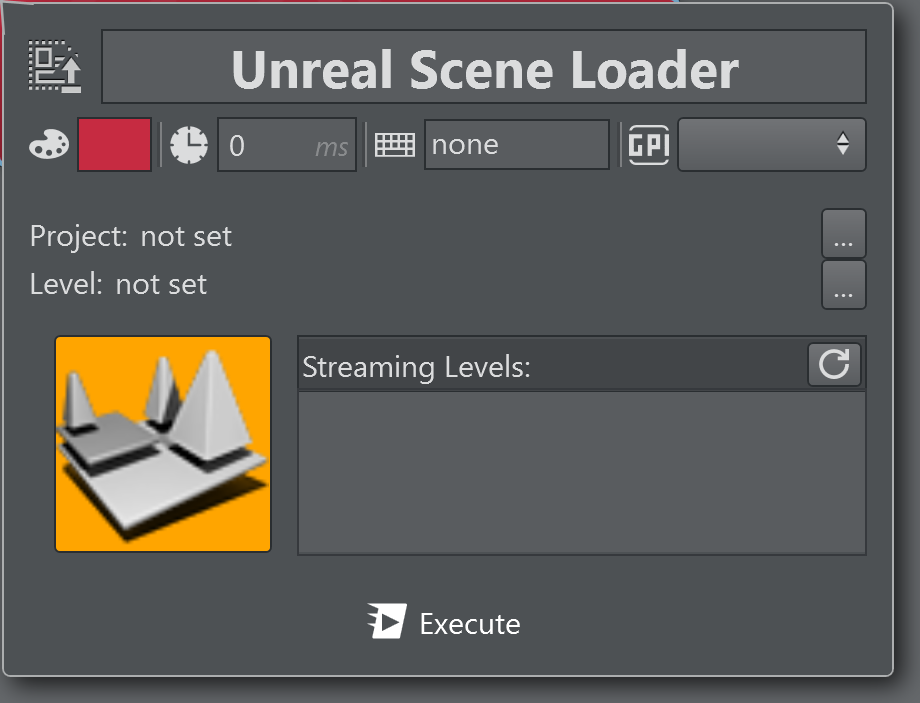This screenshot has height=703, width=920.
Task: Click the keyboard shortcut icon
Action: (394, 146)
